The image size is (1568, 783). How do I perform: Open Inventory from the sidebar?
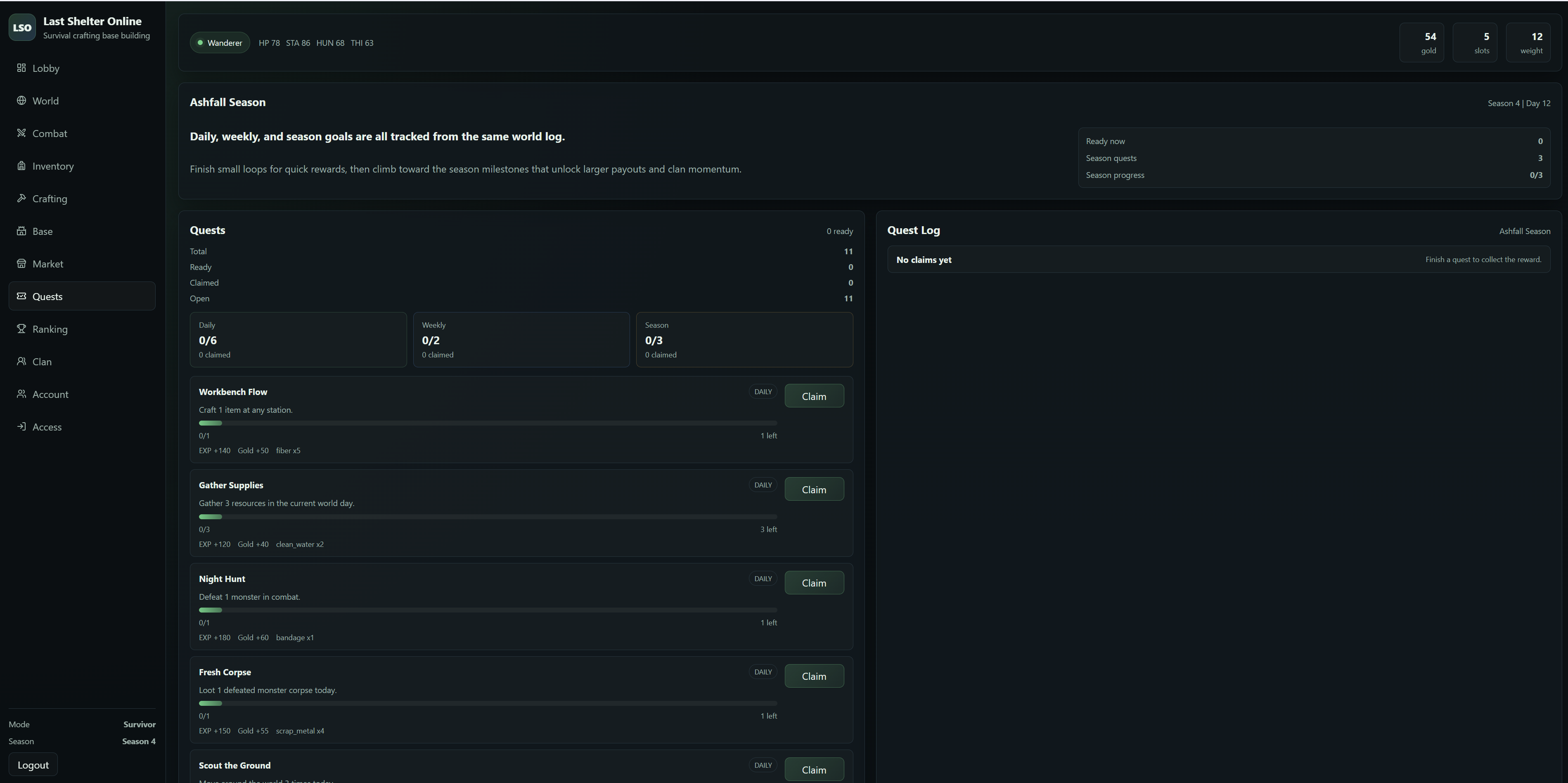(82, 166)
